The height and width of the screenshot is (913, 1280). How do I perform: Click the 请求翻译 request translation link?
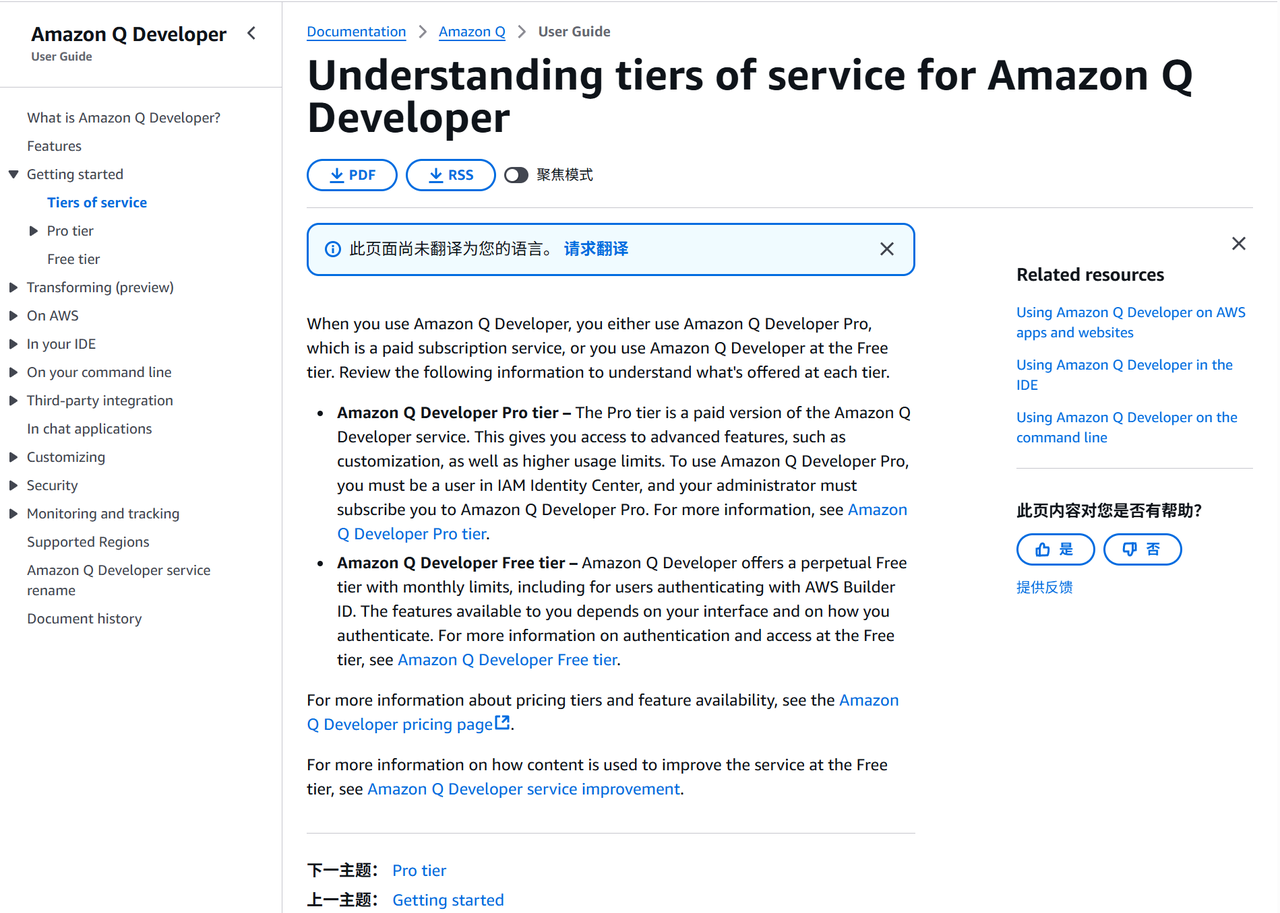point(596,249)
